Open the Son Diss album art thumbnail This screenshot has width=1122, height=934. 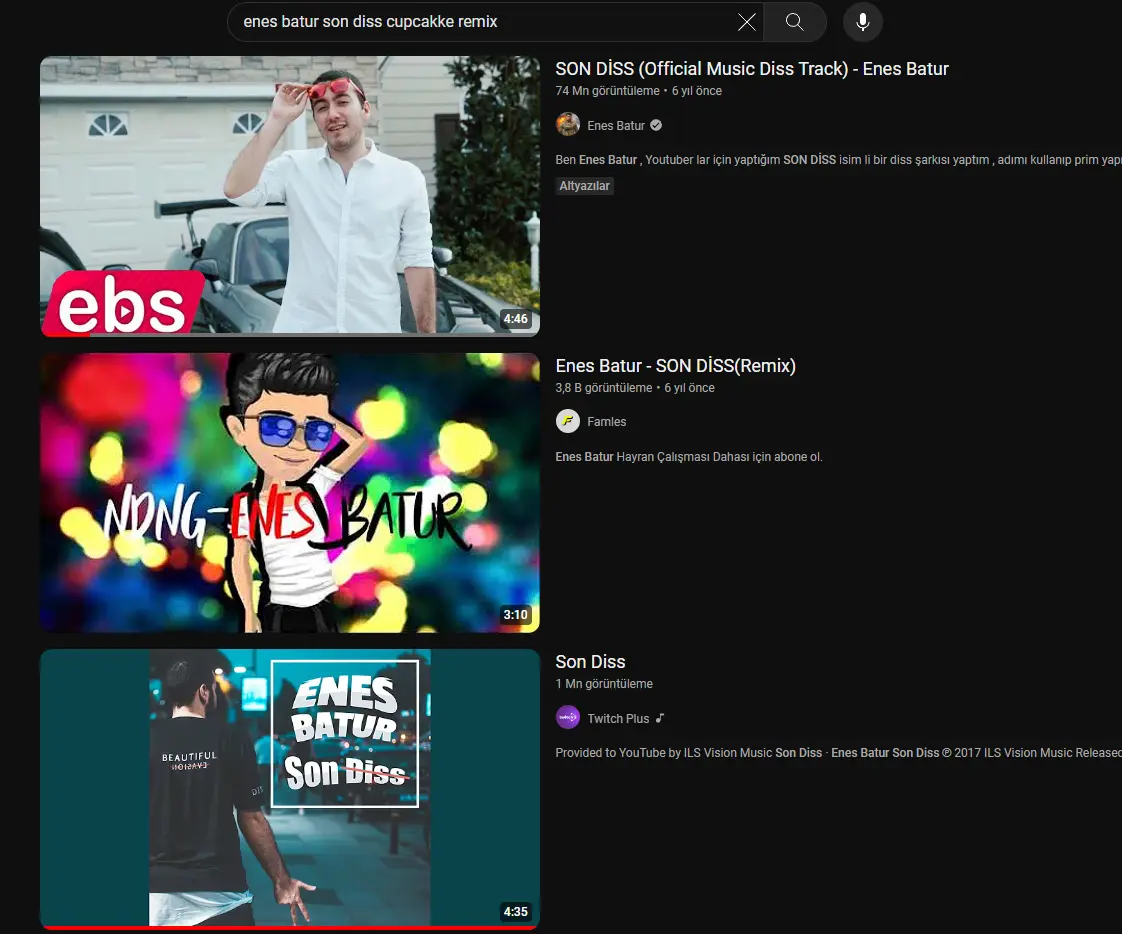click(290, 789)
